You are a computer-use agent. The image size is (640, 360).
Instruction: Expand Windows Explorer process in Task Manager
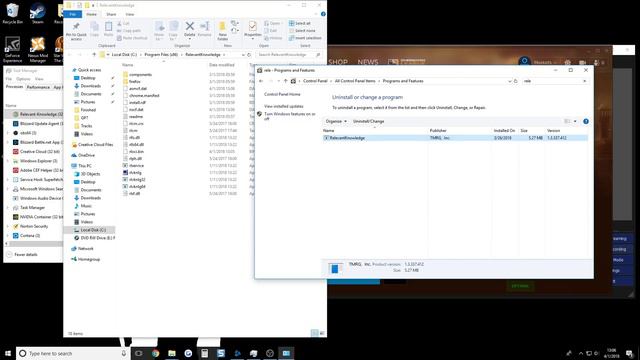click(7, 161)
